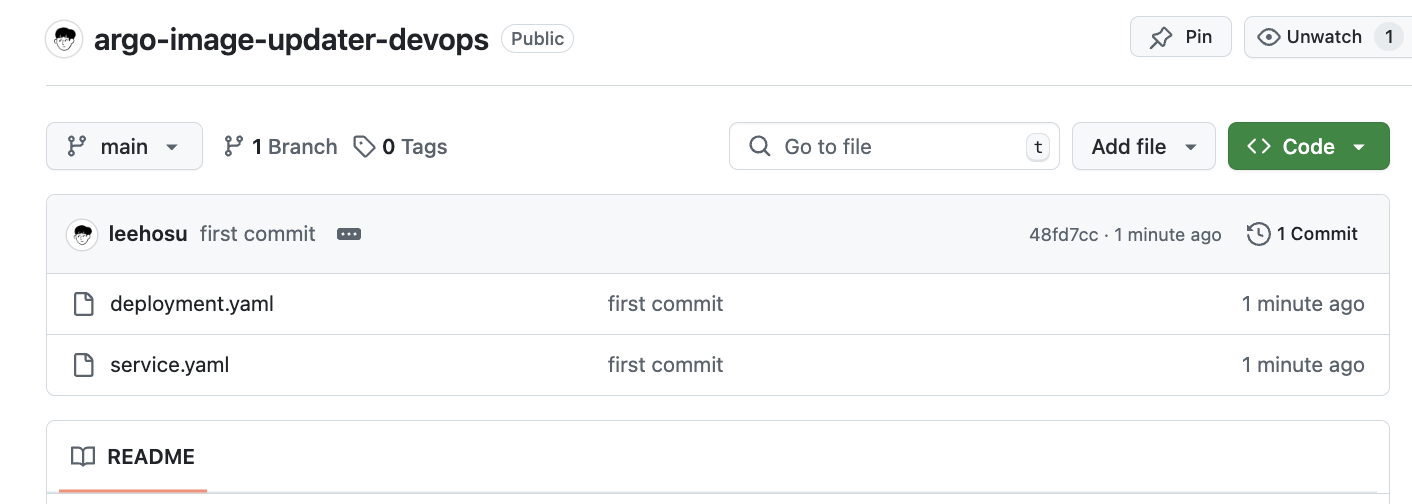Click the magnifier icon in Go to file
The height and width of the screenshot is (504, 1412).
pos(760,147)
